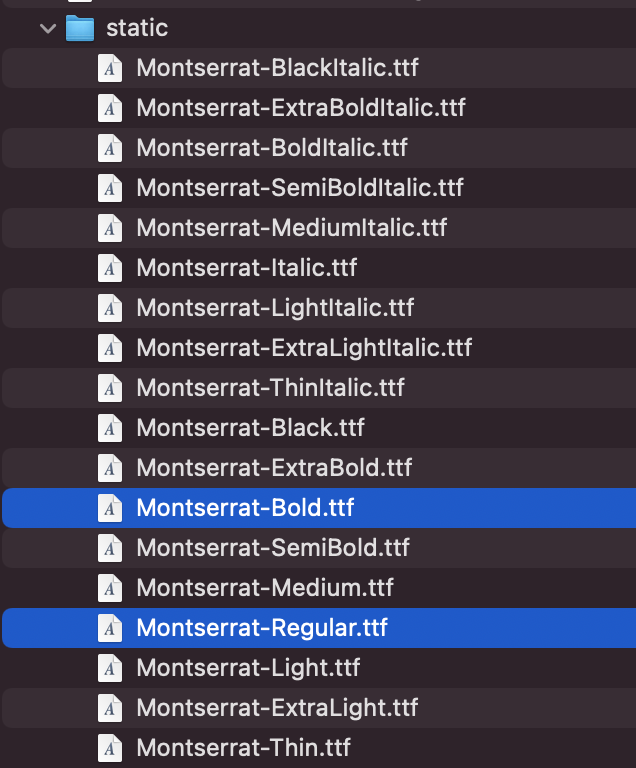
Task: Click the Montserrat-Italic.ttf file icon
Action: click(110, 268)
